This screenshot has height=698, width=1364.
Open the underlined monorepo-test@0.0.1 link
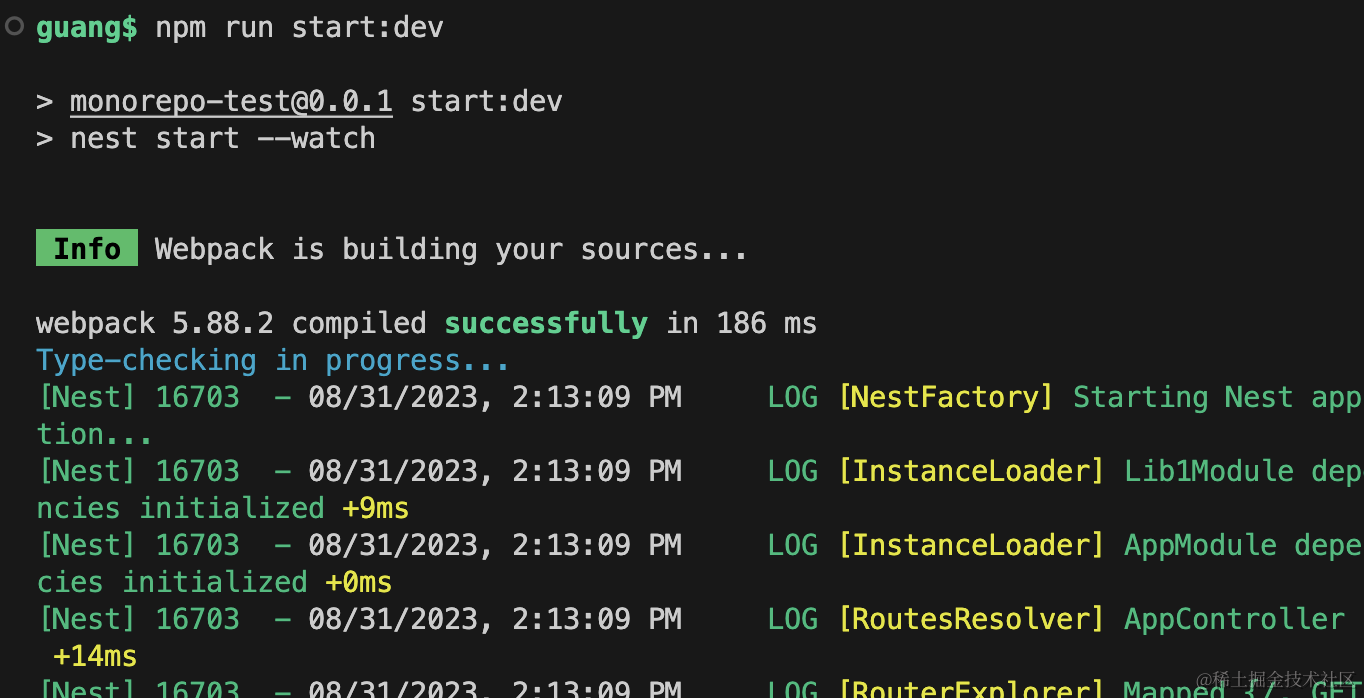(231, 101)
